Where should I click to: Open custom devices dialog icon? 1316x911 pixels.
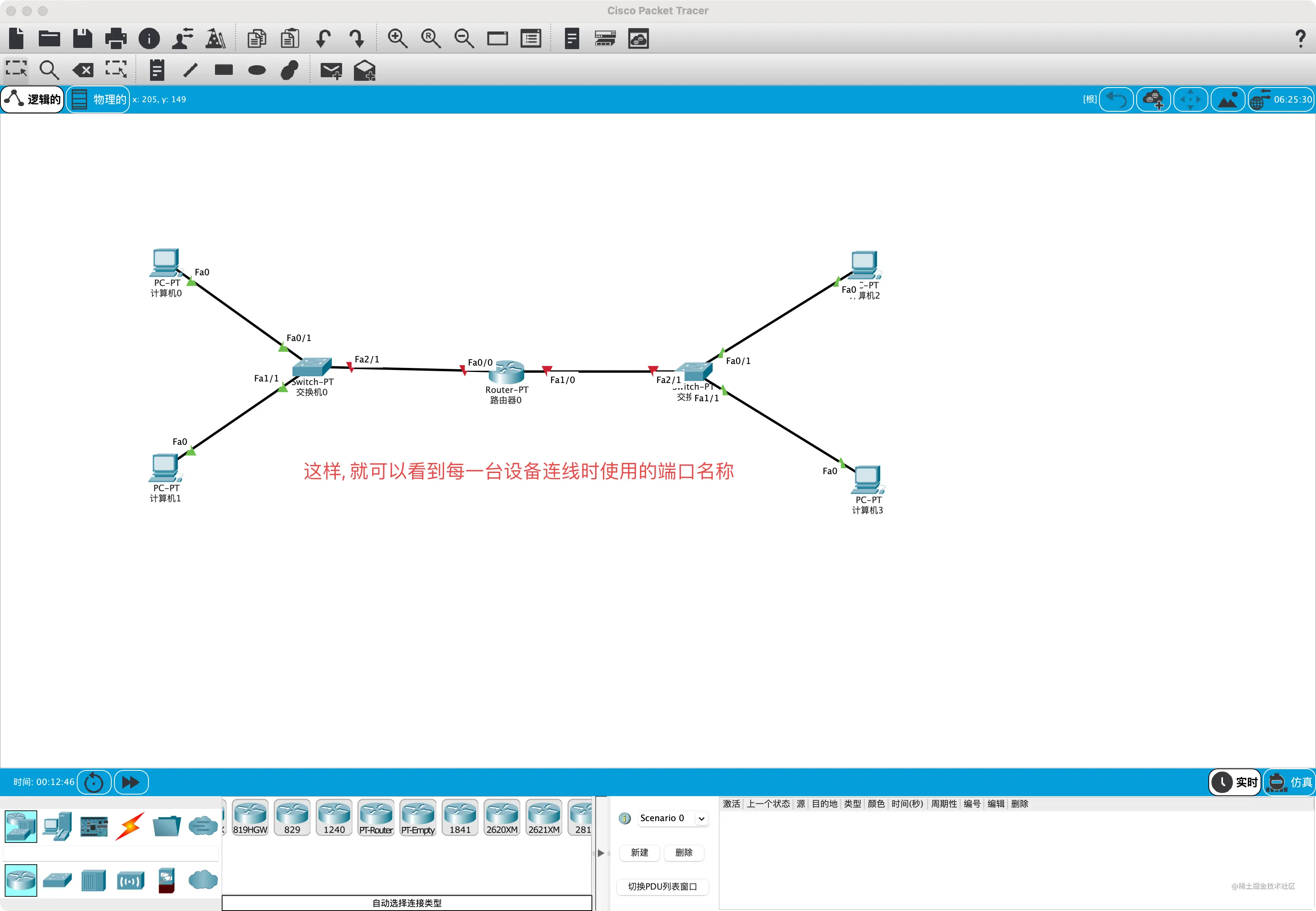click(531, 38)
